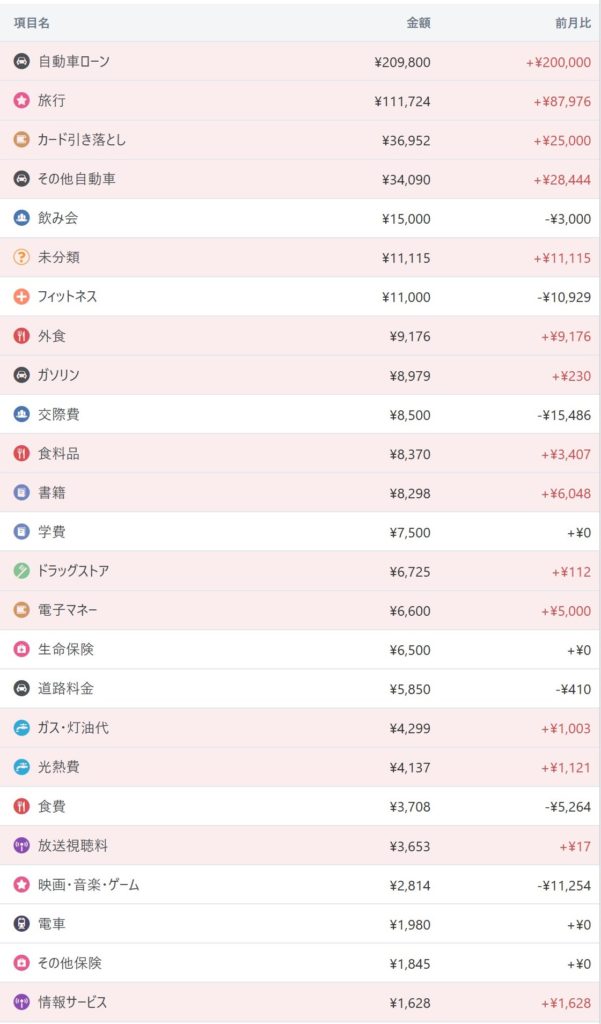Click the purple broadcast icon beside 放送視聴料
This screenshot has width=601, height=1024.
click(x=22, y=846)
